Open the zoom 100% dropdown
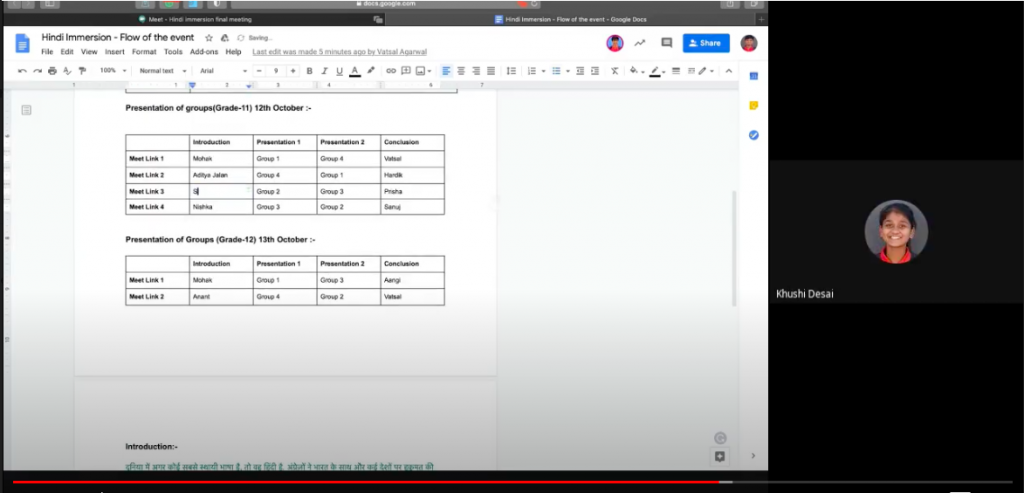1024x493 pixels. 114,71
